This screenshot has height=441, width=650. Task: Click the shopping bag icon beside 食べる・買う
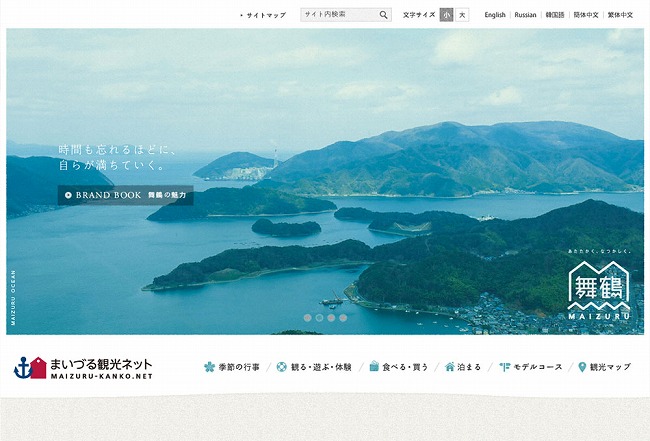pos(373,367)
